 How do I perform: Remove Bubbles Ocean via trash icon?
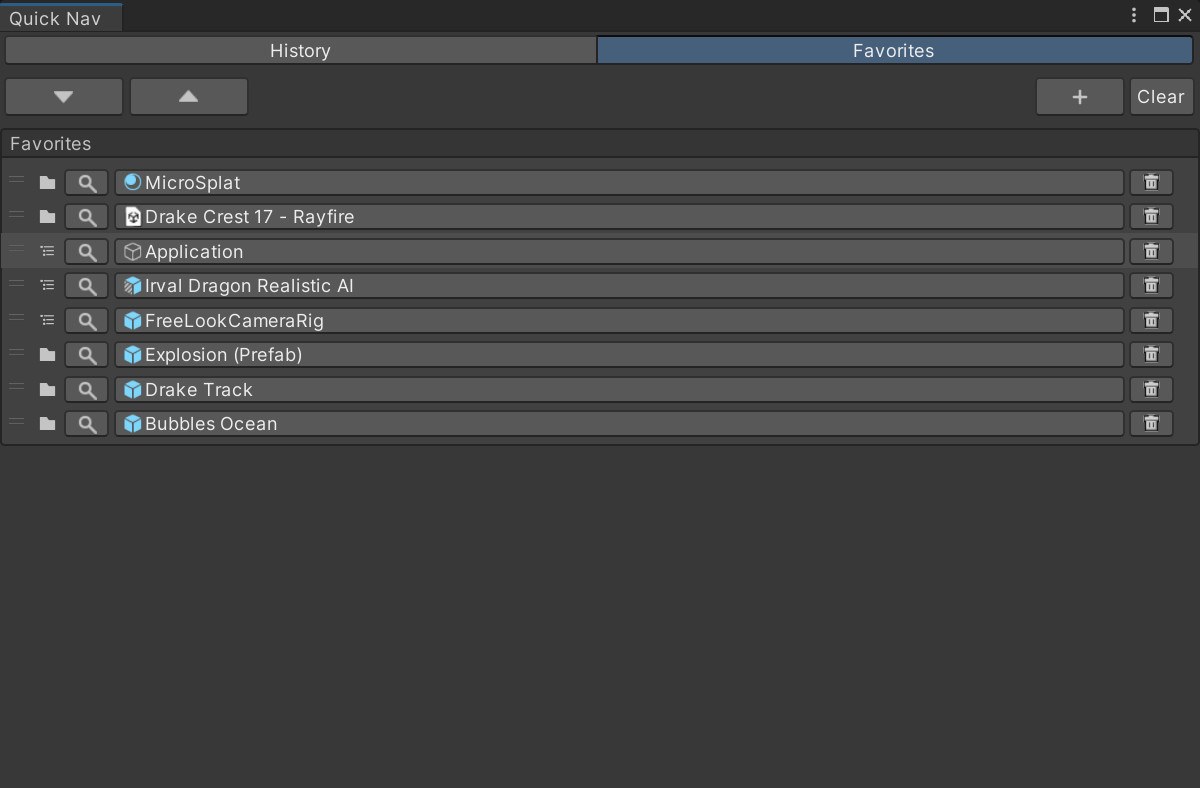(x=1151, y=424)
